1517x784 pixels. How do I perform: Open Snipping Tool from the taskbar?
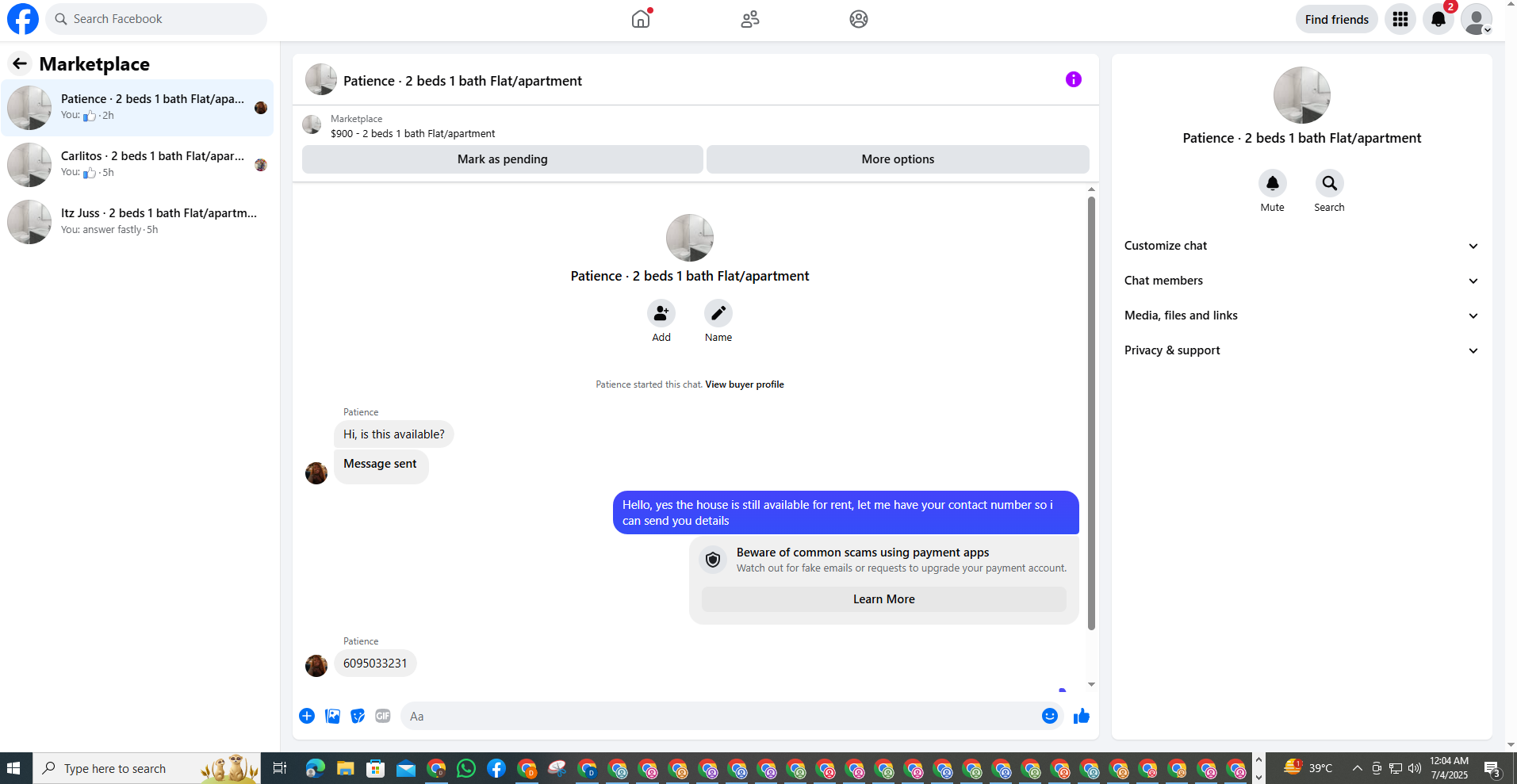pyautogui.click(x=557, y=768)
